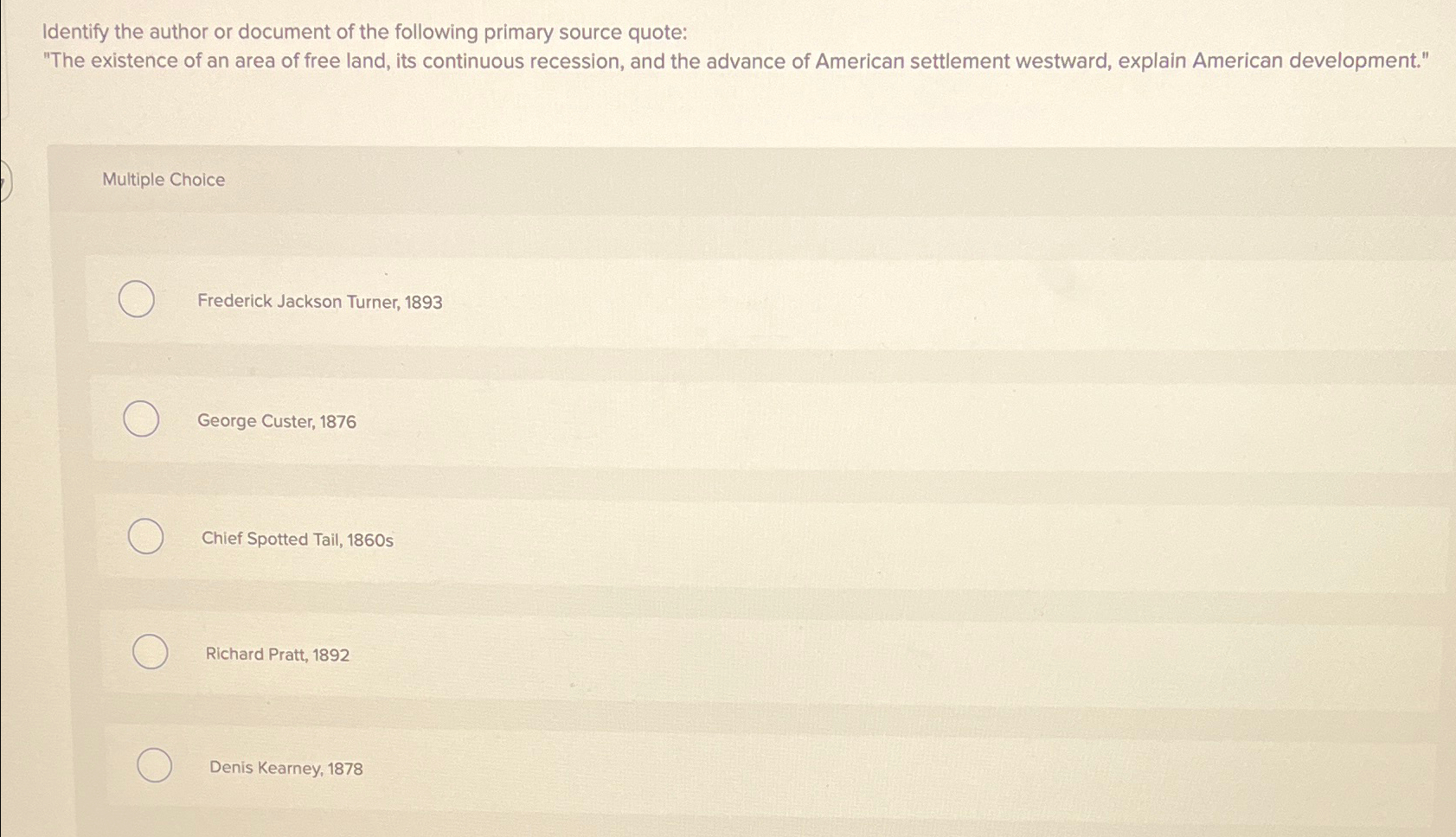Click the circular icon on the left edge

pos(5,179)
